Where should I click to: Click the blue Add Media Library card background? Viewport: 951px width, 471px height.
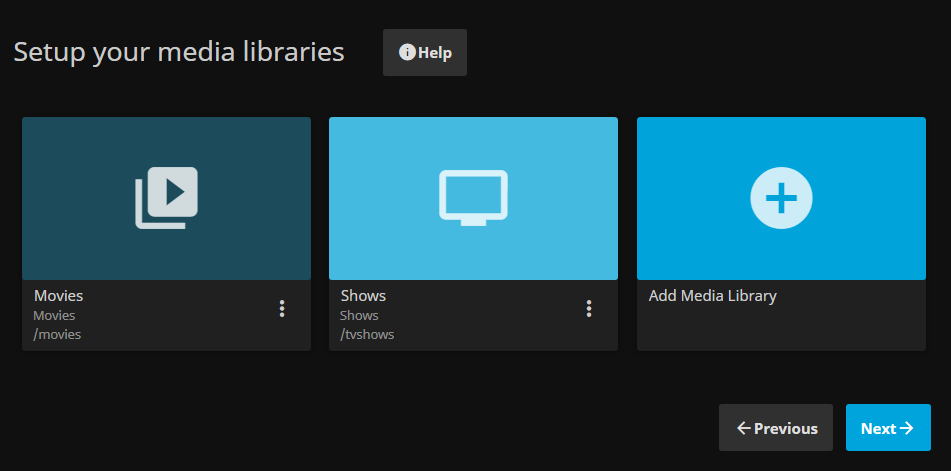click(x=690, y=150)
